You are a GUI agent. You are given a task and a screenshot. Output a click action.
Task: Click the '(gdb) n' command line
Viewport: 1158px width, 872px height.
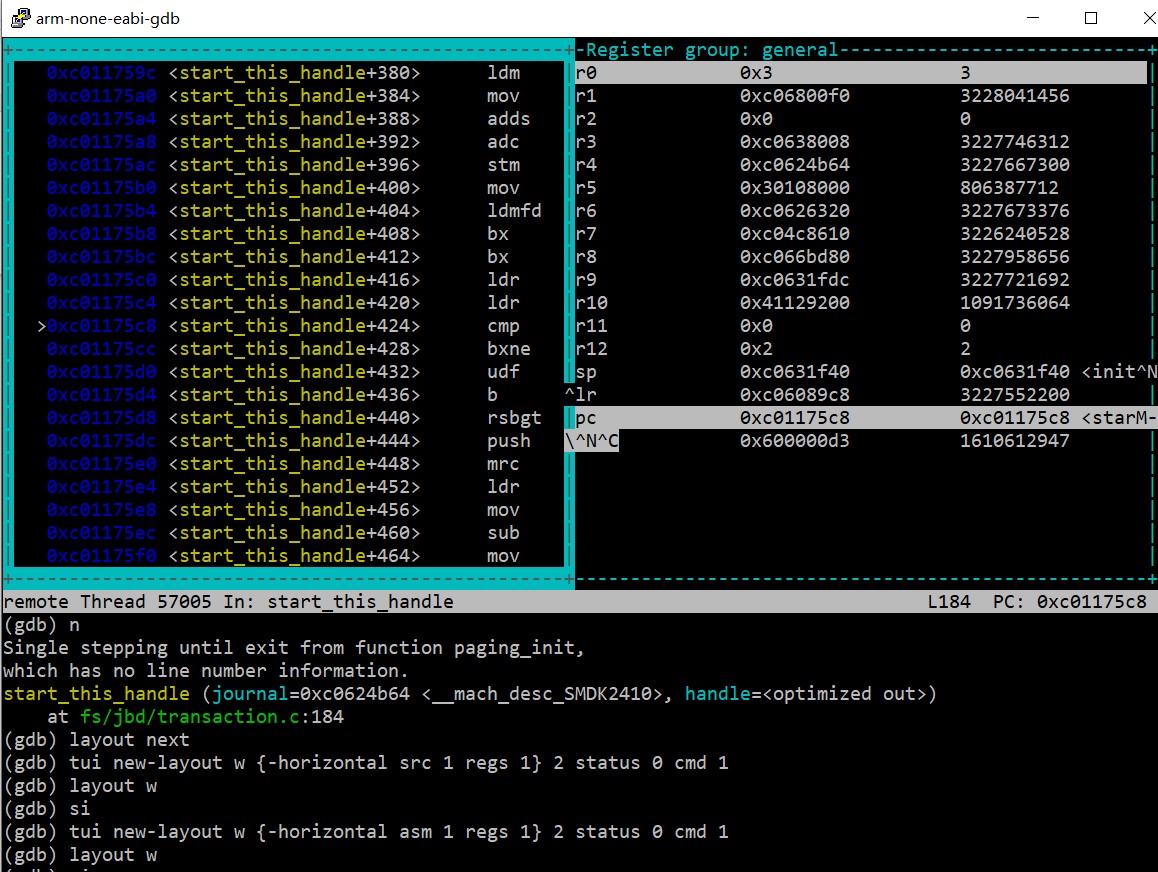[x=41, y=625]
